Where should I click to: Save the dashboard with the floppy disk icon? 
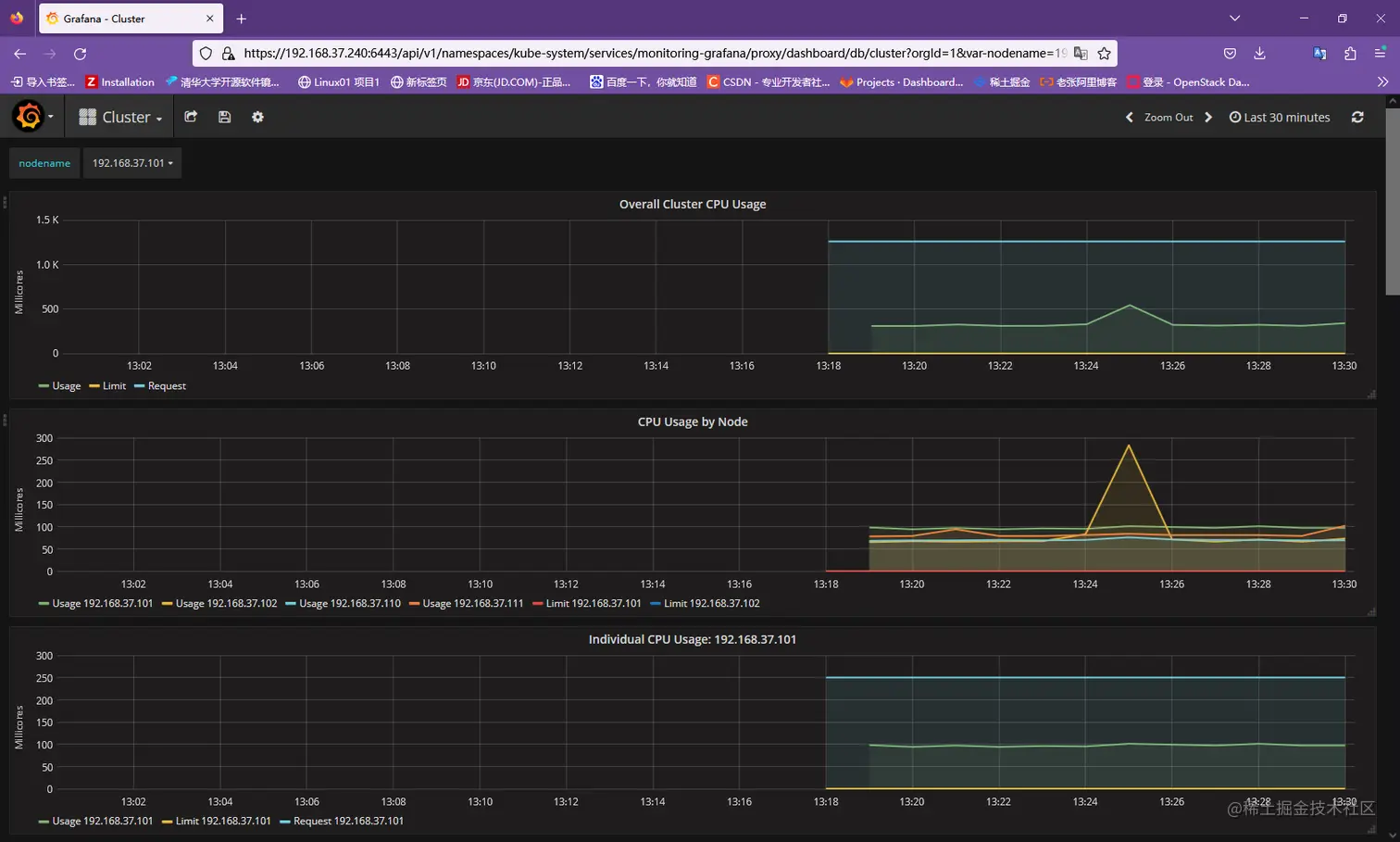[224, 117]
